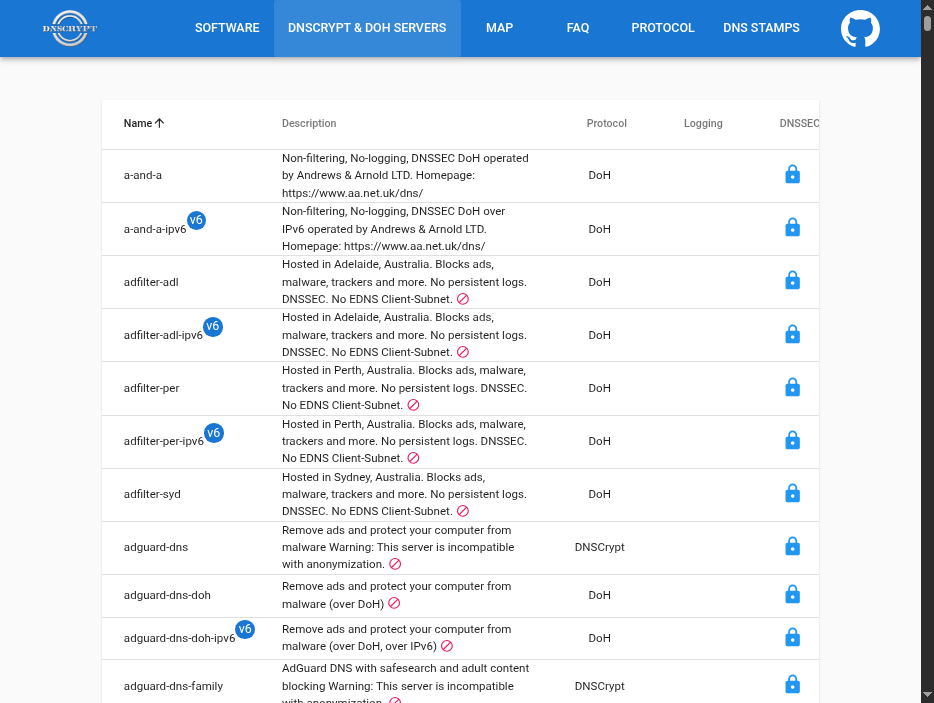Click the v6 badge on adfilter-per-ipv6

213,433
